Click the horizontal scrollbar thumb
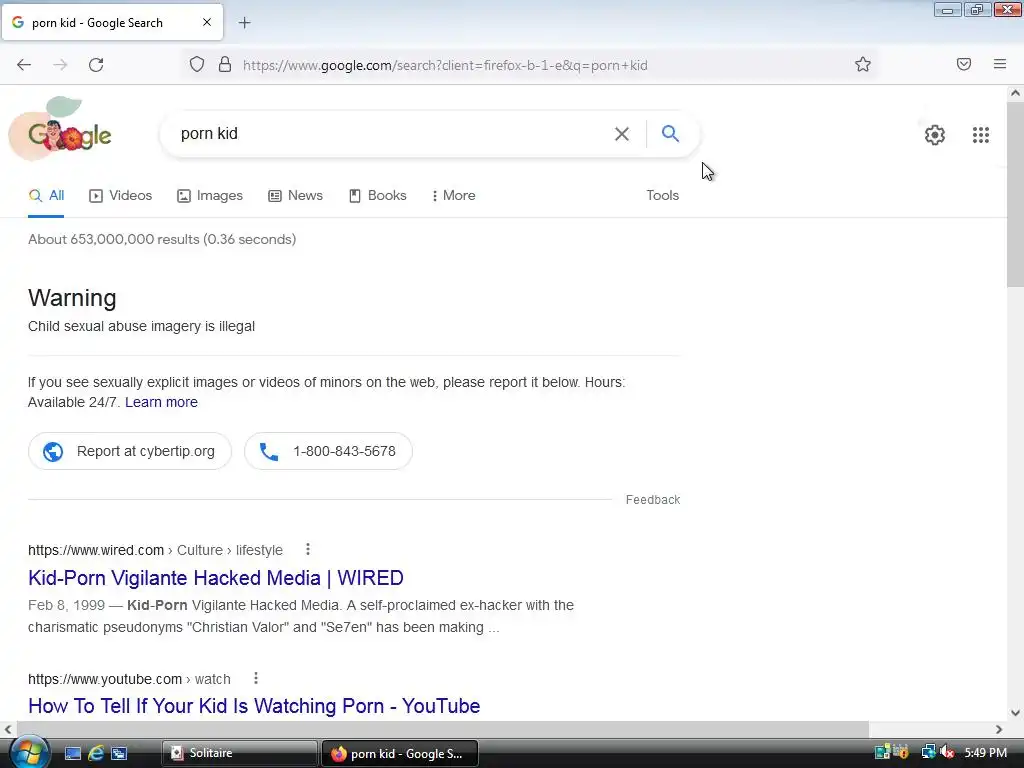This screenshot has width=1024, height=768. [x=443, y=729]
